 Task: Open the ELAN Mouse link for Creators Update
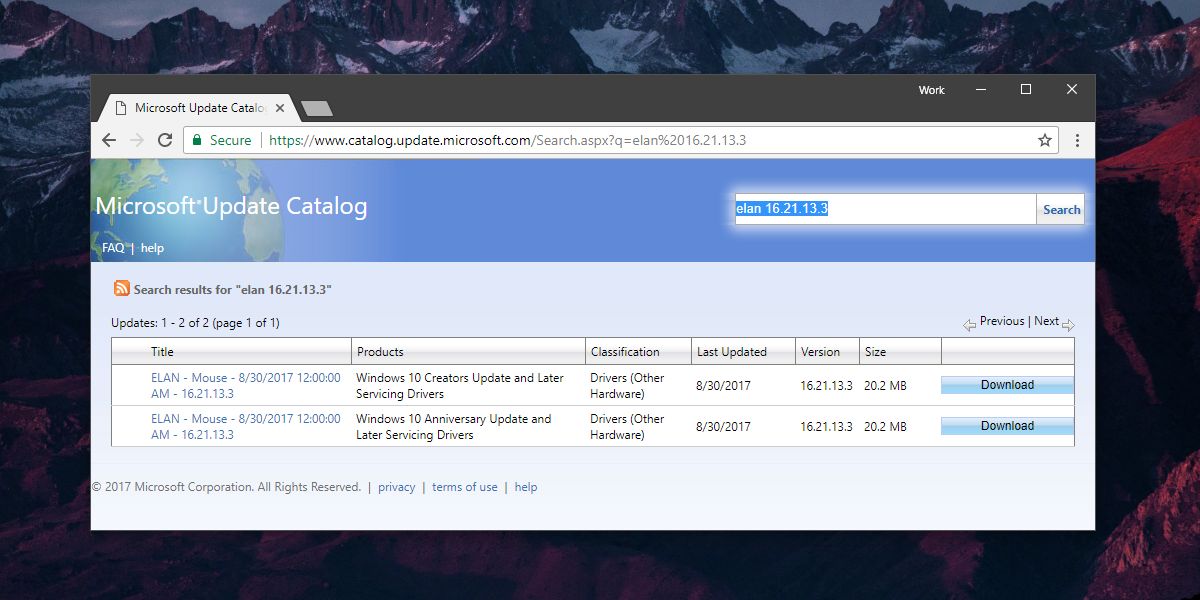tap(246, 386)
